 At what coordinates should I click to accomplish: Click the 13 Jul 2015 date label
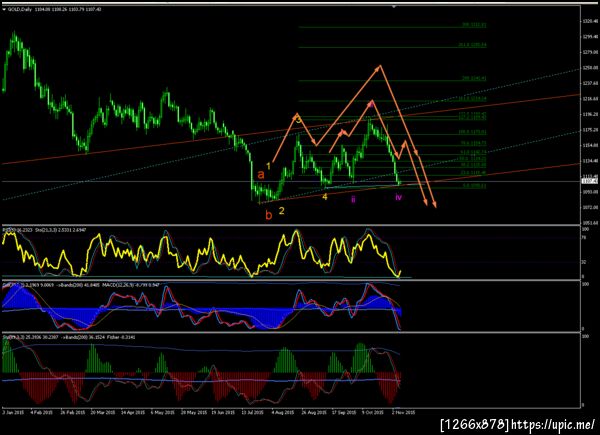(x=253, y=413)
